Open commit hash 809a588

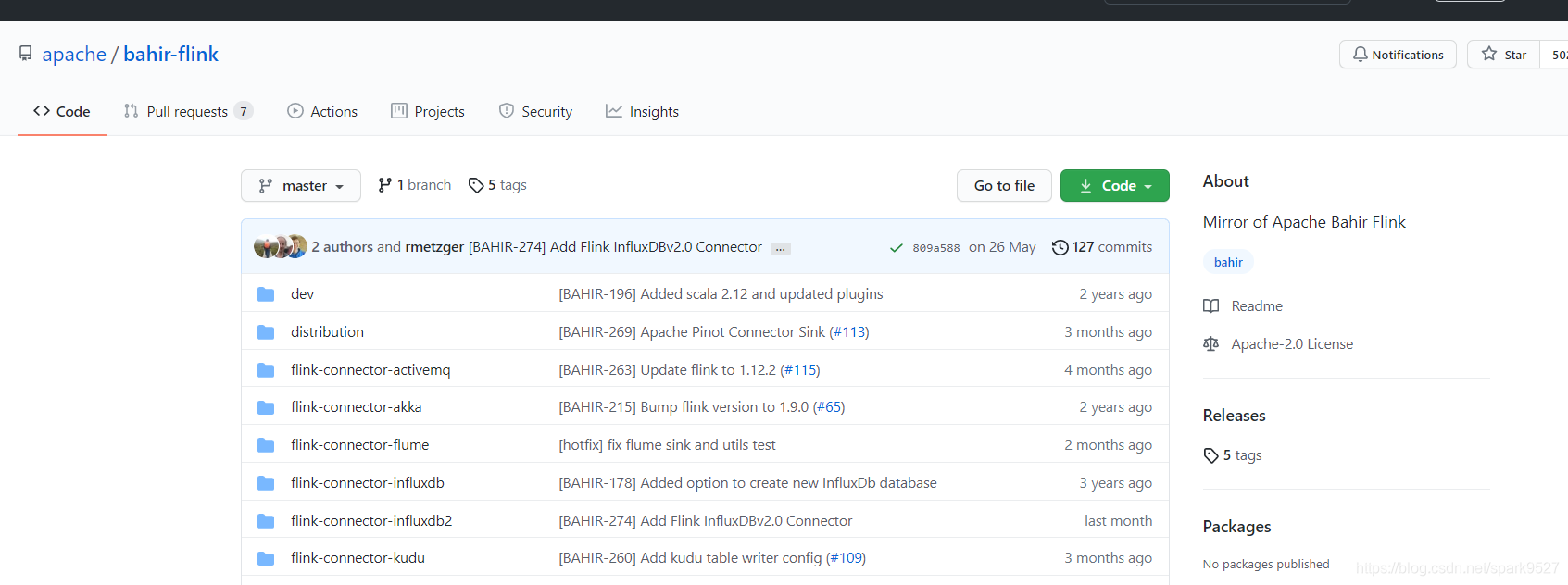(936, 248)
